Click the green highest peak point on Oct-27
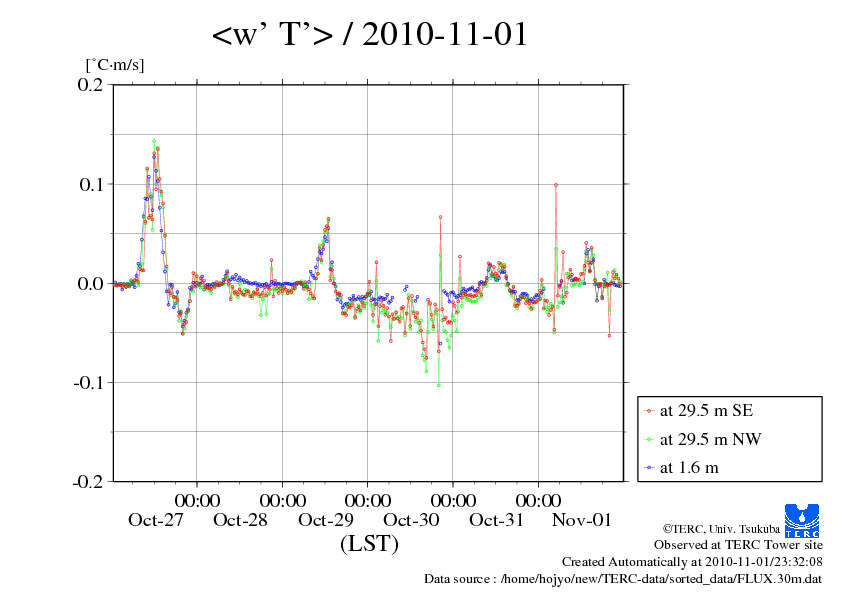Viewport: 842px width, 595px height. coord(154,141)
